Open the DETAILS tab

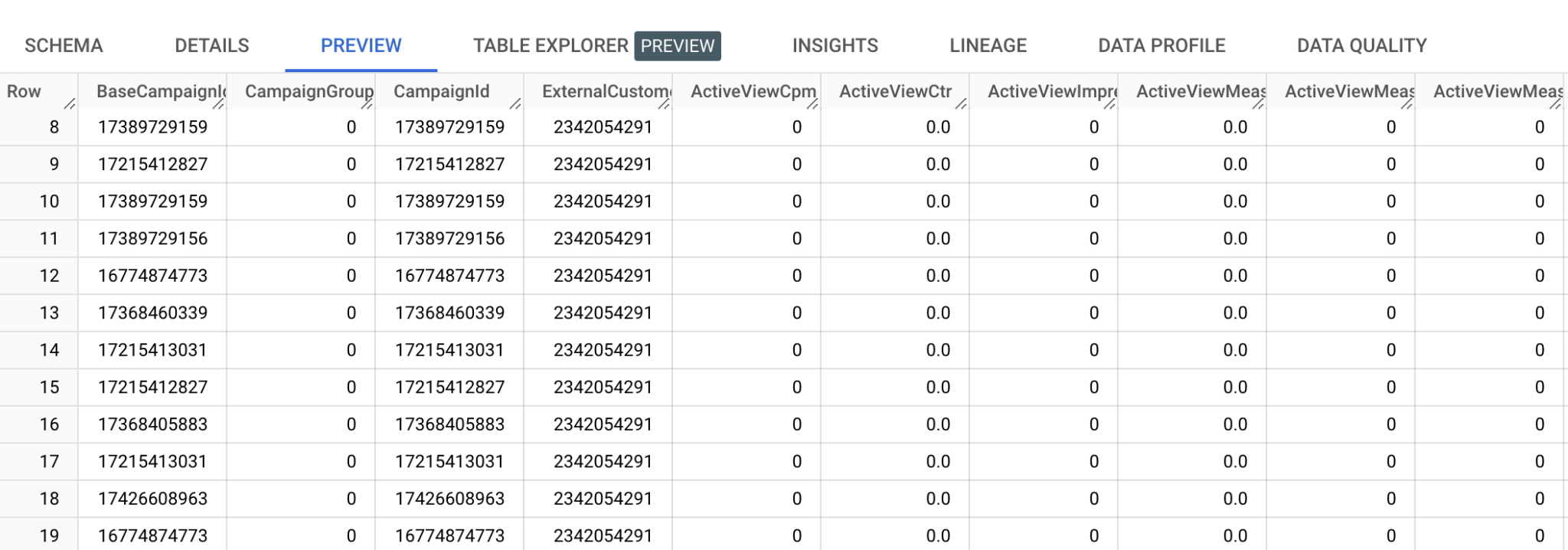[212, 46]
